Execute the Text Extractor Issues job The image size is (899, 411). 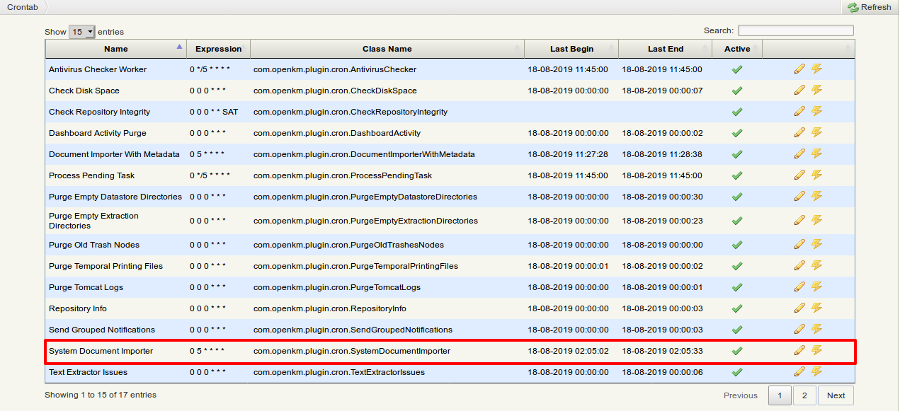816,371
